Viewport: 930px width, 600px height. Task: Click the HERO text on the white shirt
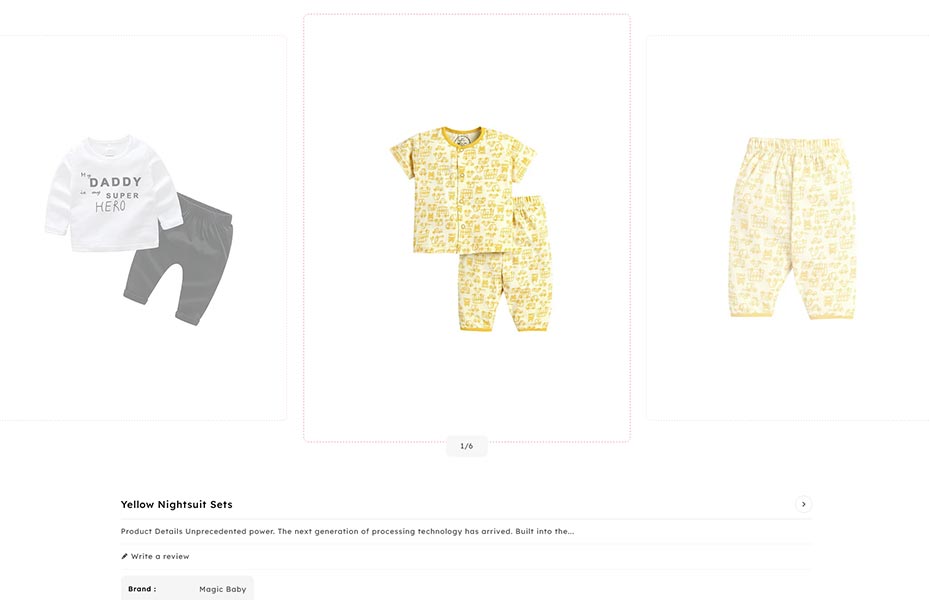tap(110, 207)
